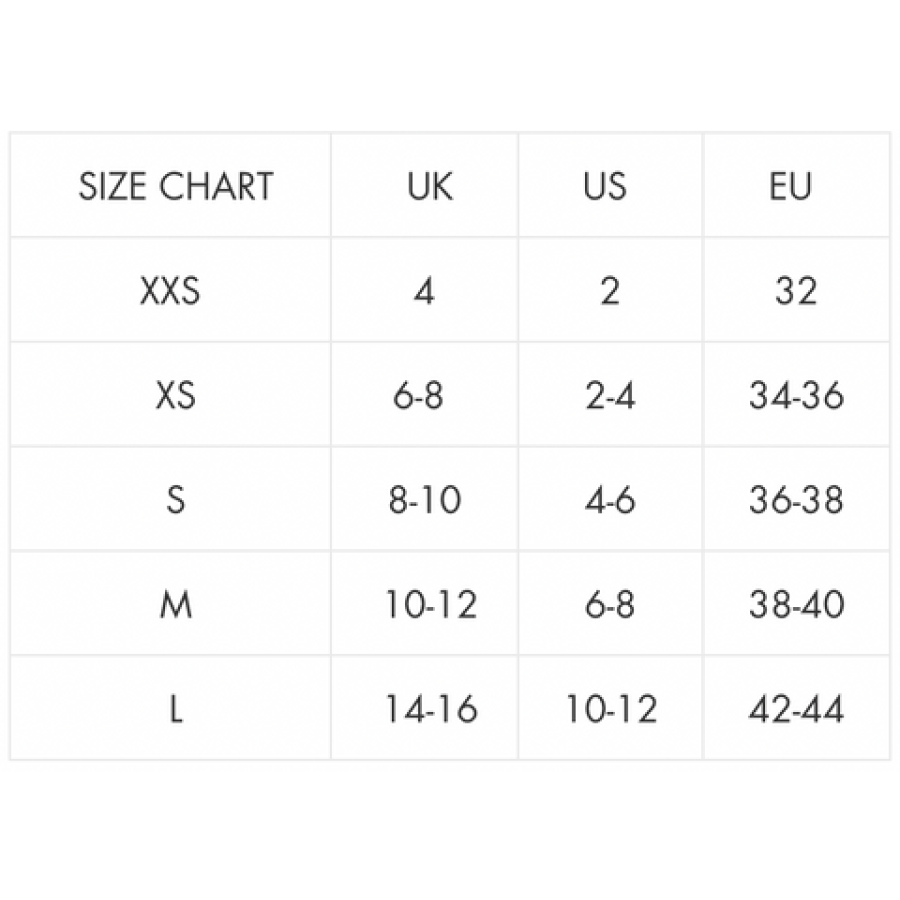Select the M size row label
900x900 pixels.
pos(176,605)
